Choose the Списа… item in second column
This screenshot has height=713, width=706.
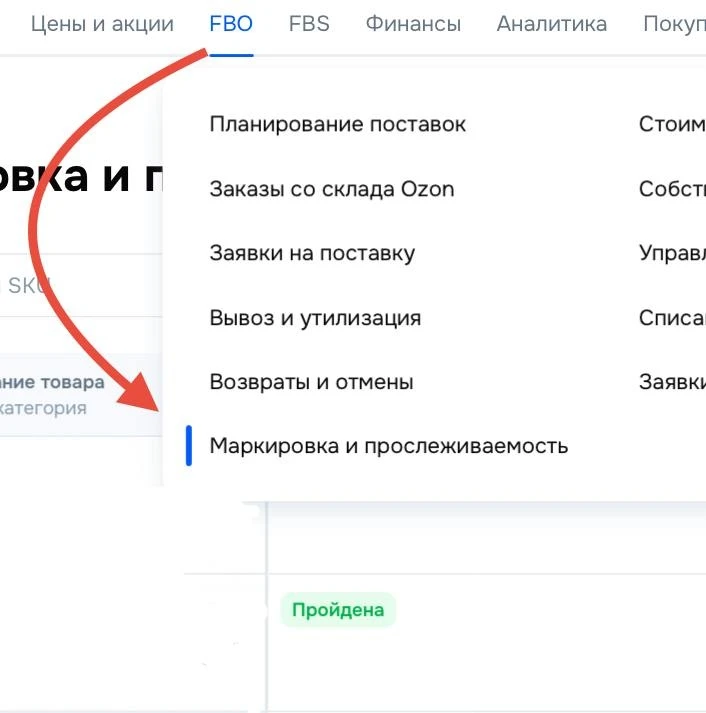point(672,317)
